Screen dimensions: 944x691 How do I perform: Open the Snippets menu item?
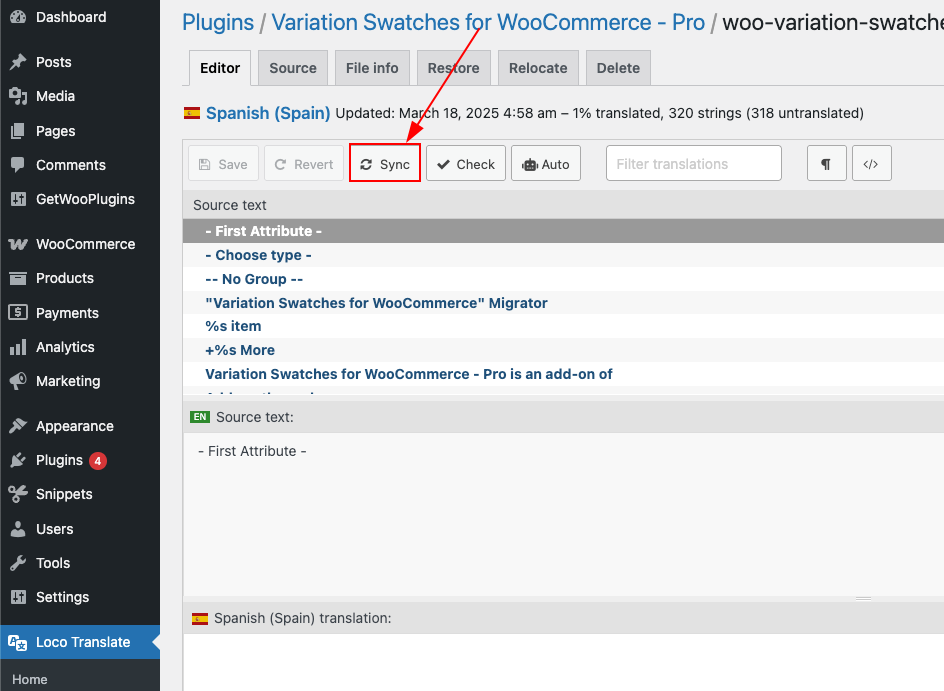click(x=80, y=494)
